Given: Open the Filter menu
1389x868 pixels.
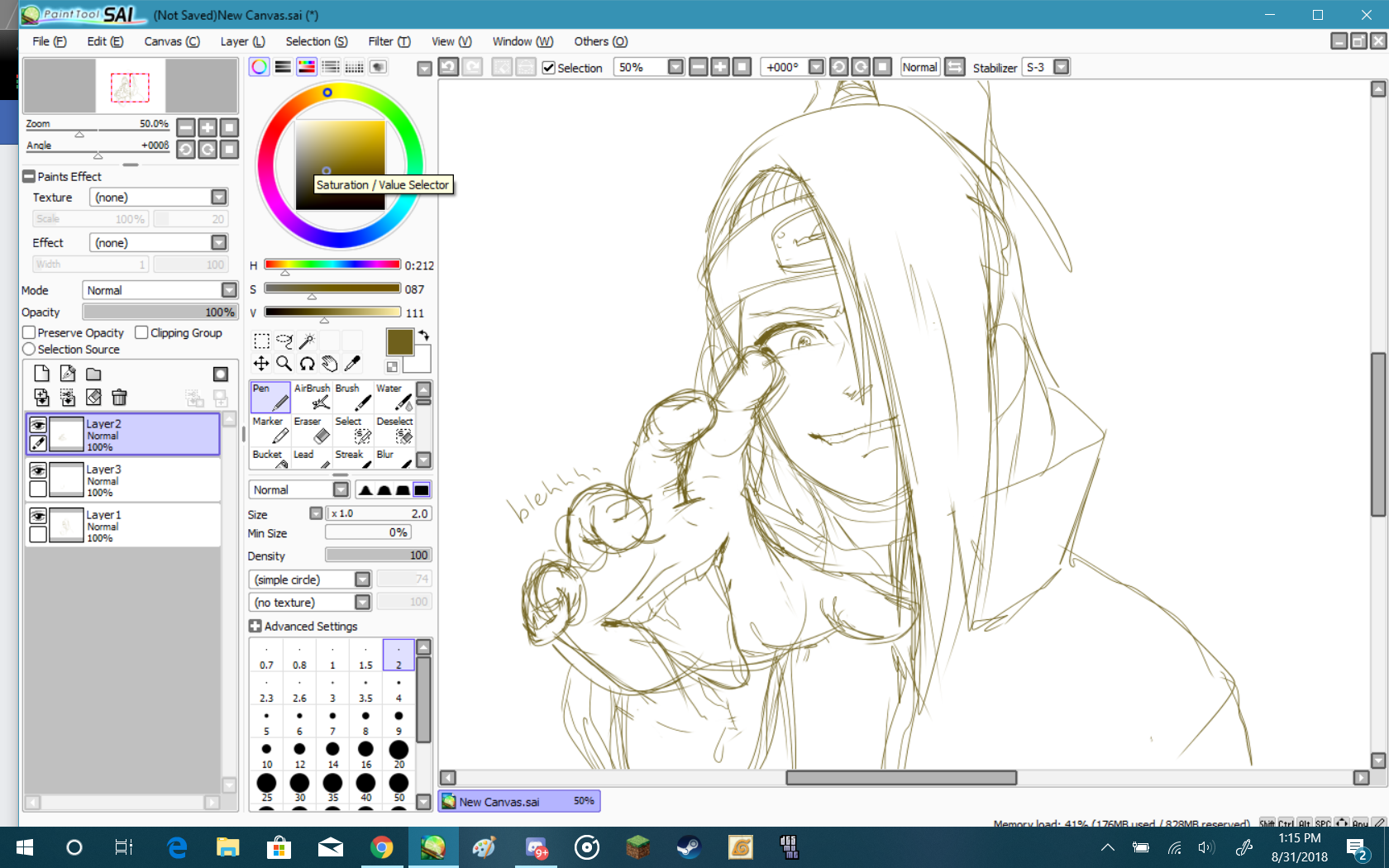Looking at the screenshot, I should click(x=389, y=41).
